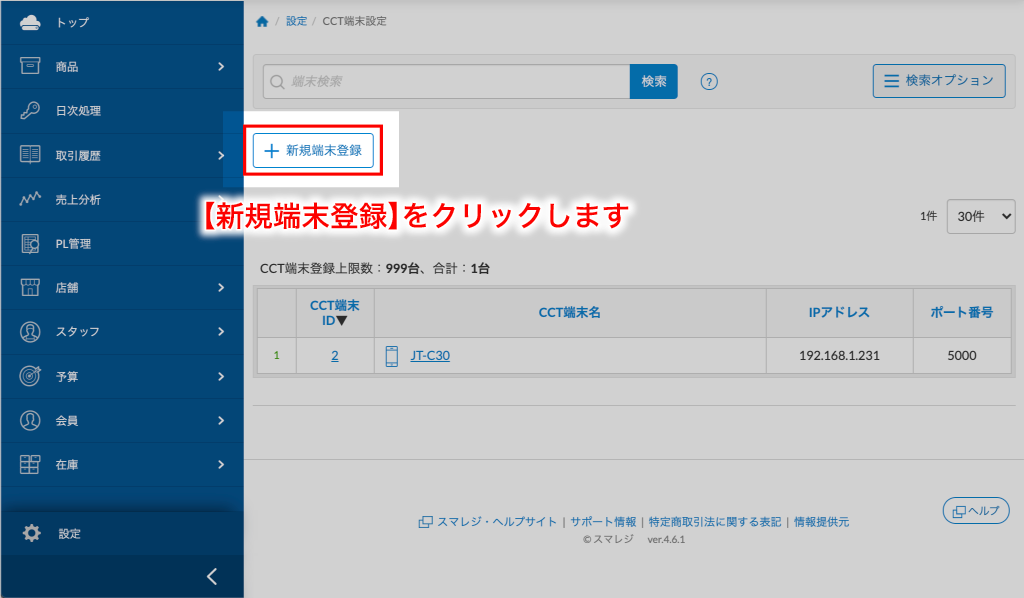Select スタッフ in the sidebar
Image resolution: width=1024 pixels, height=598 pixels.
[77, 331]
